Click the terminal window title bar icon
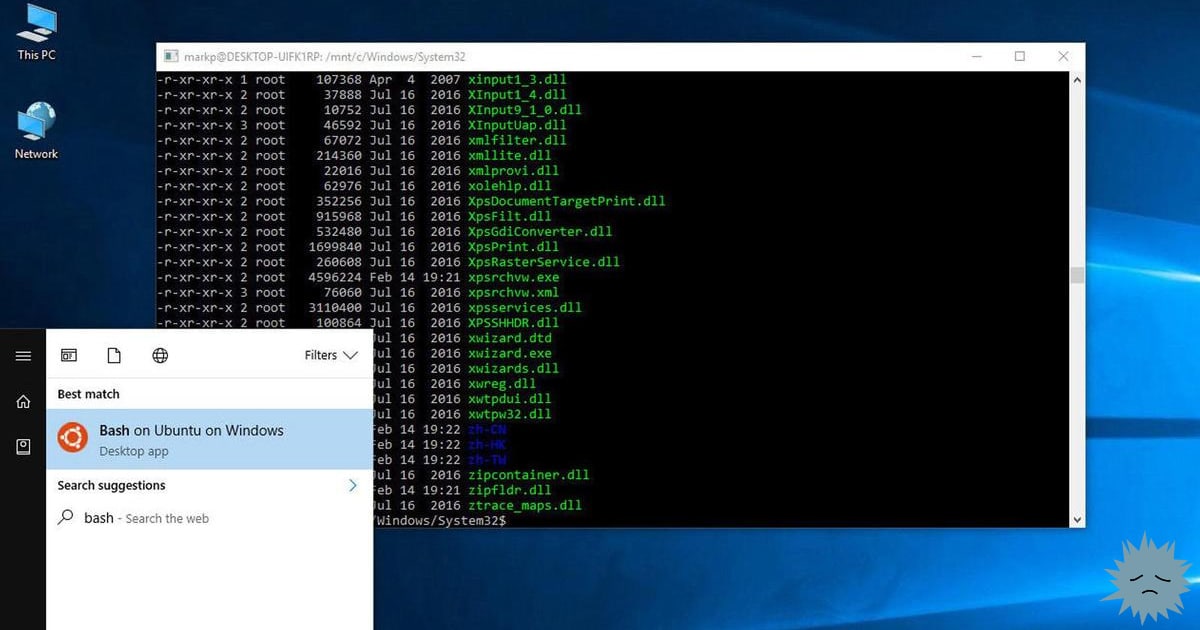Image resolution: width=1200 pixels, height=630 pixels. pyautogui.click(x=172, y=57)
